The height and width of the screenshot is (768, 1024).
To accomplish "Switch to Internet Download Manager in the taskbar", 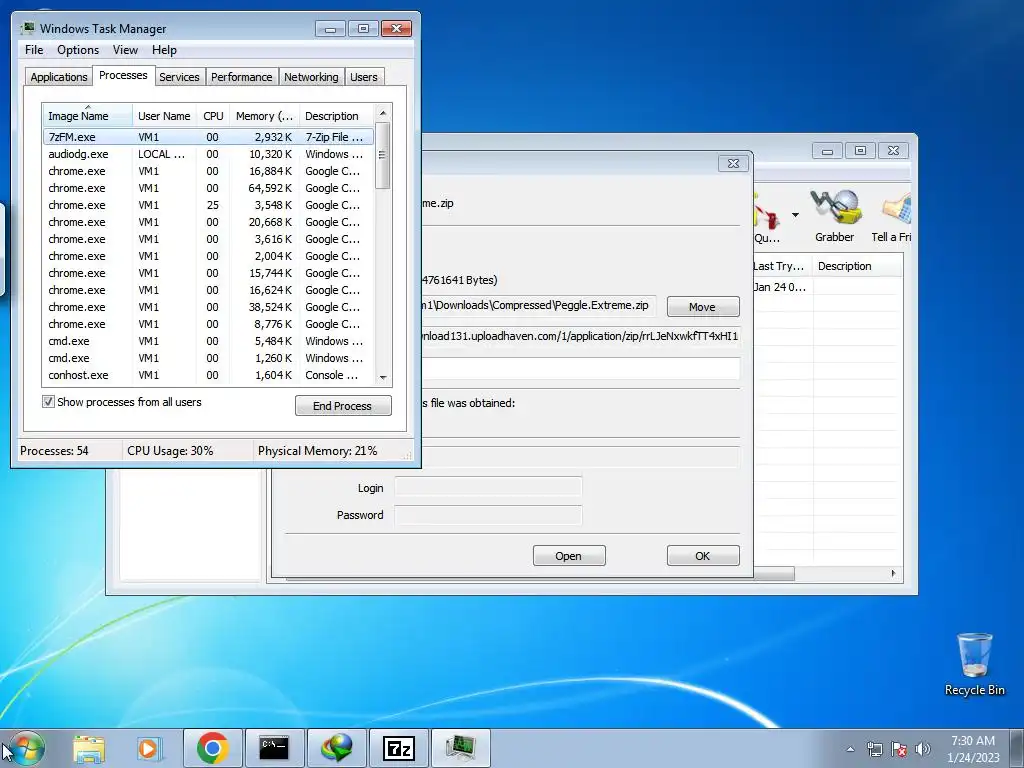I will 336,748.
